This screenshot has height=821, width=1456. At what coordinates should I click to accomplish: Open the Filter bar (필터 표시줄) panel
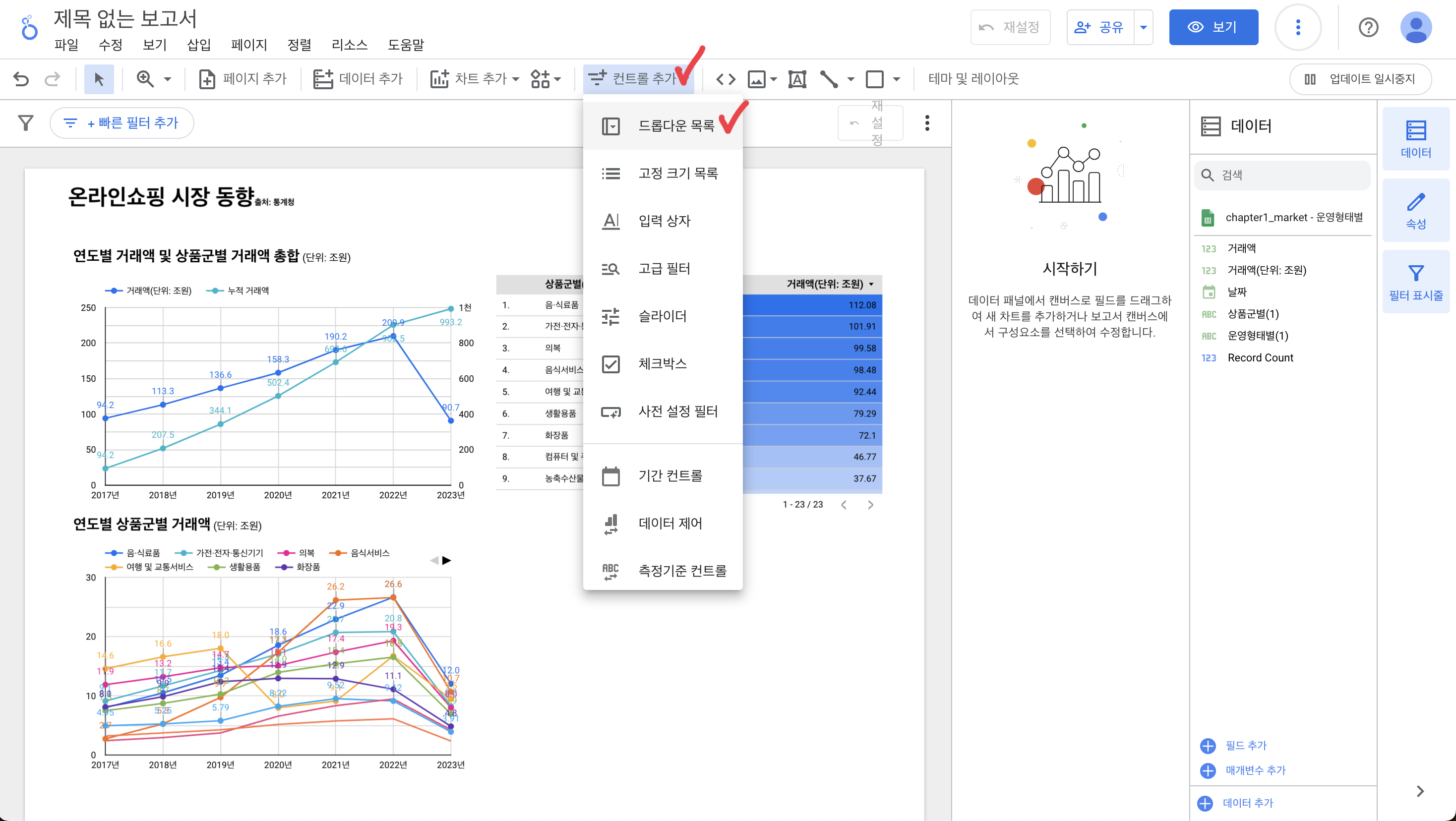pos(1415,282)
